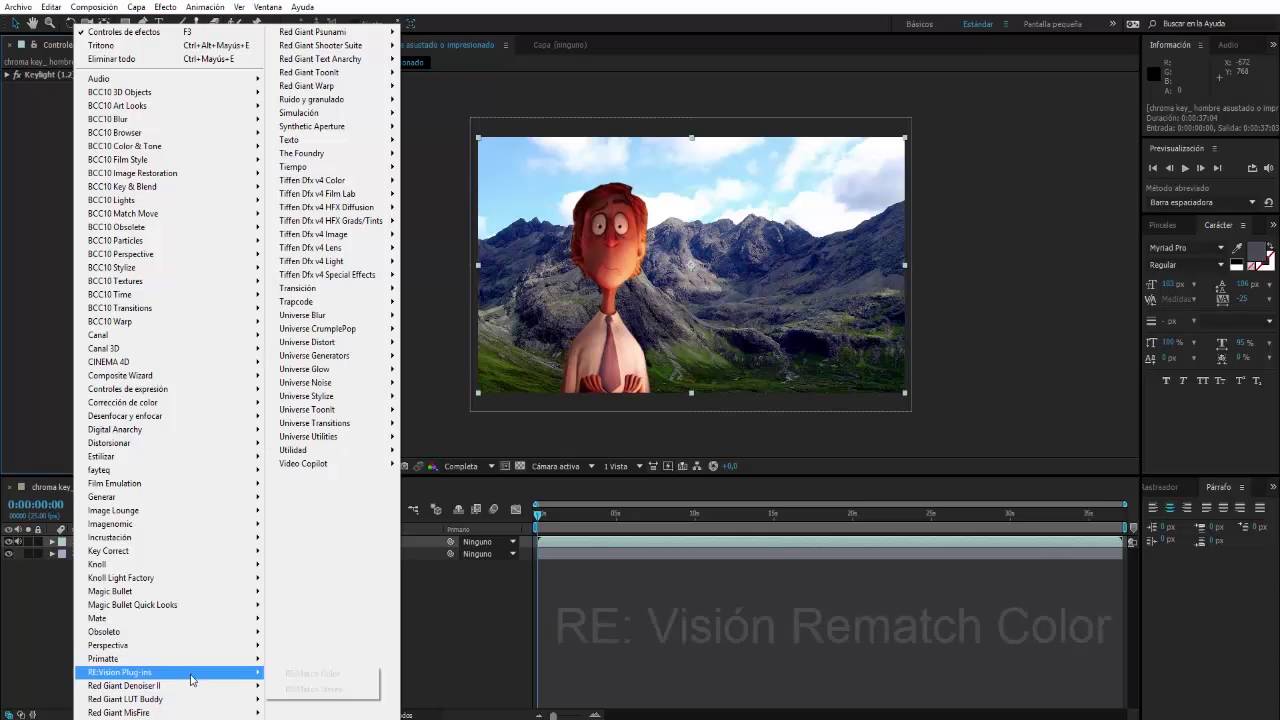Open the timeline graph editor

pos(516,510)
